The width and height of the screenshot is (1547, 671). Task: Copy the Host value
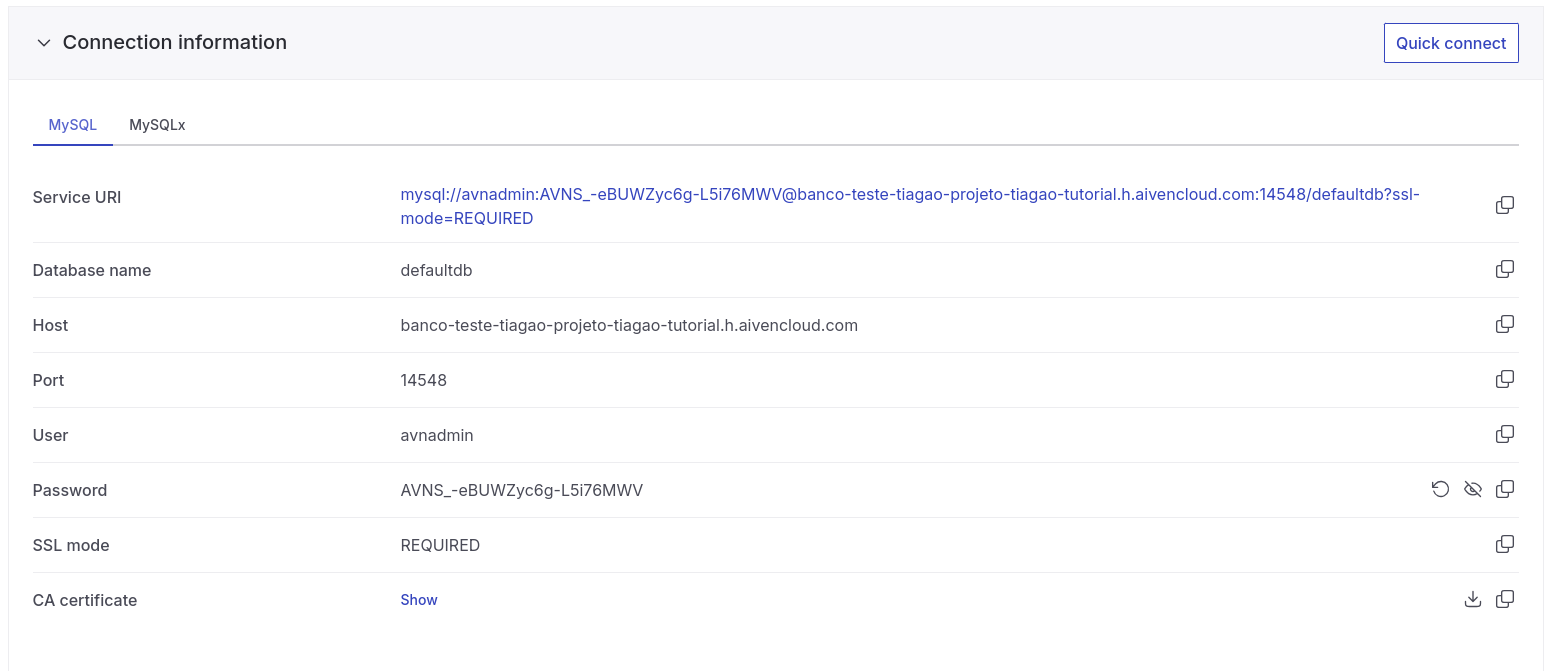coord(1504,325)
